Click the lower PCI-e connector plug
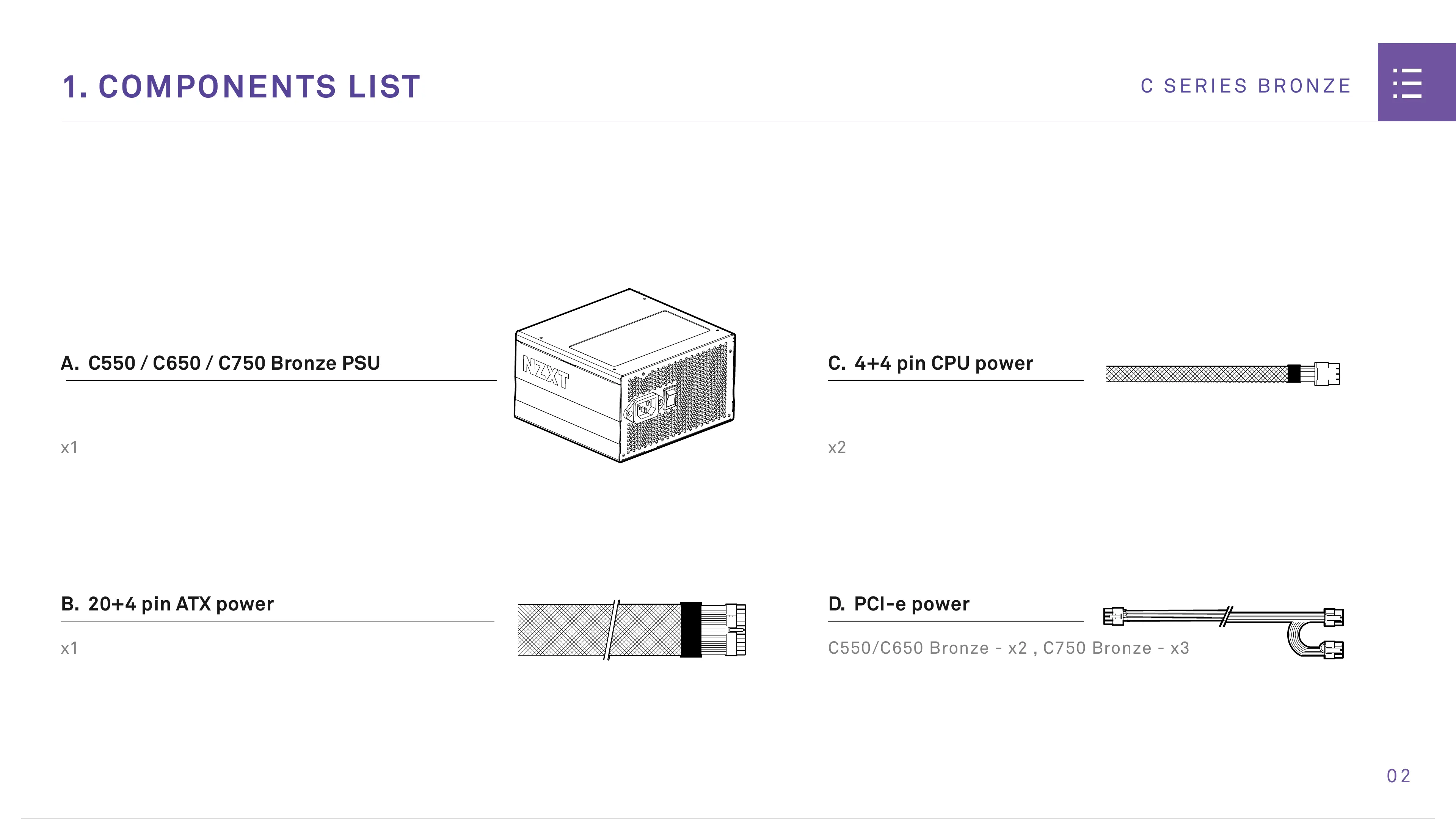 click(x=1334, y=650)
